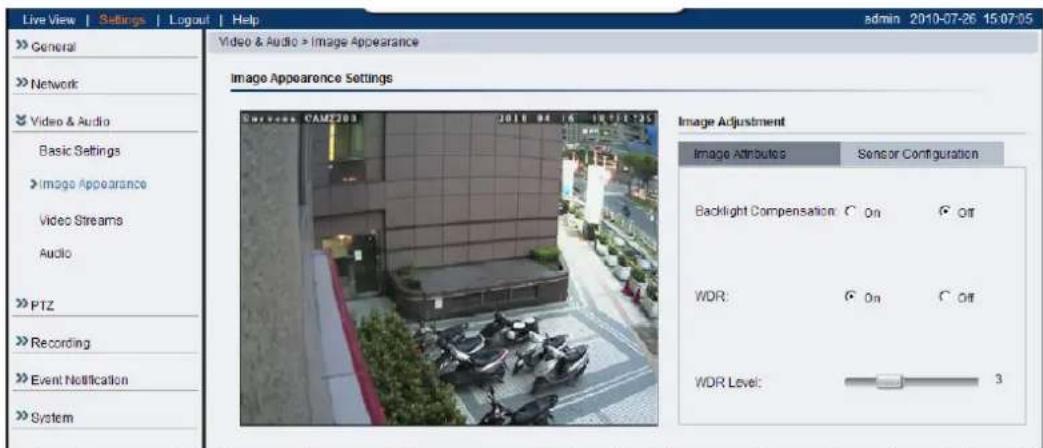
Task: Open Basic Settings submenu item
Action: 80,151
